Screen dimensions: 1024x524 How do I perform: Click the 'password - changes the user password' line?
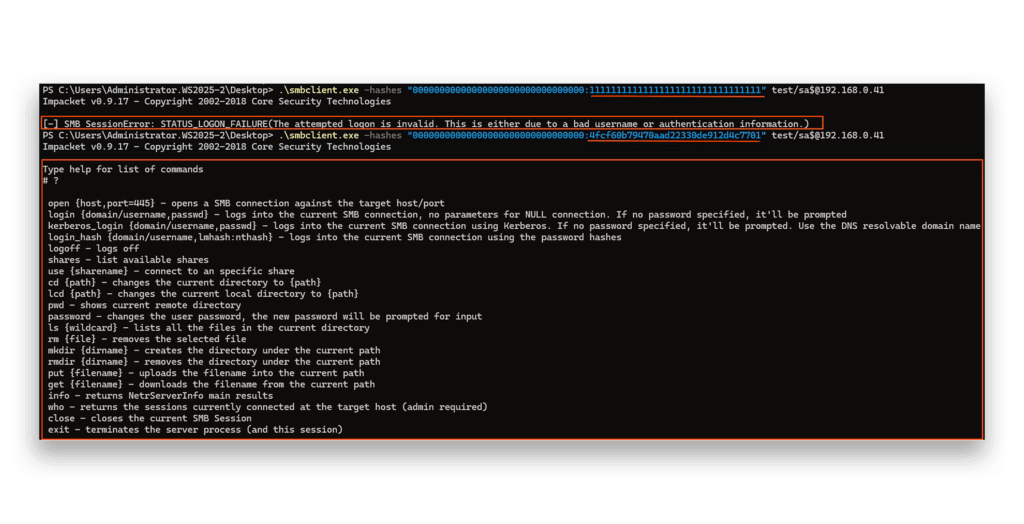pos(264,316)
